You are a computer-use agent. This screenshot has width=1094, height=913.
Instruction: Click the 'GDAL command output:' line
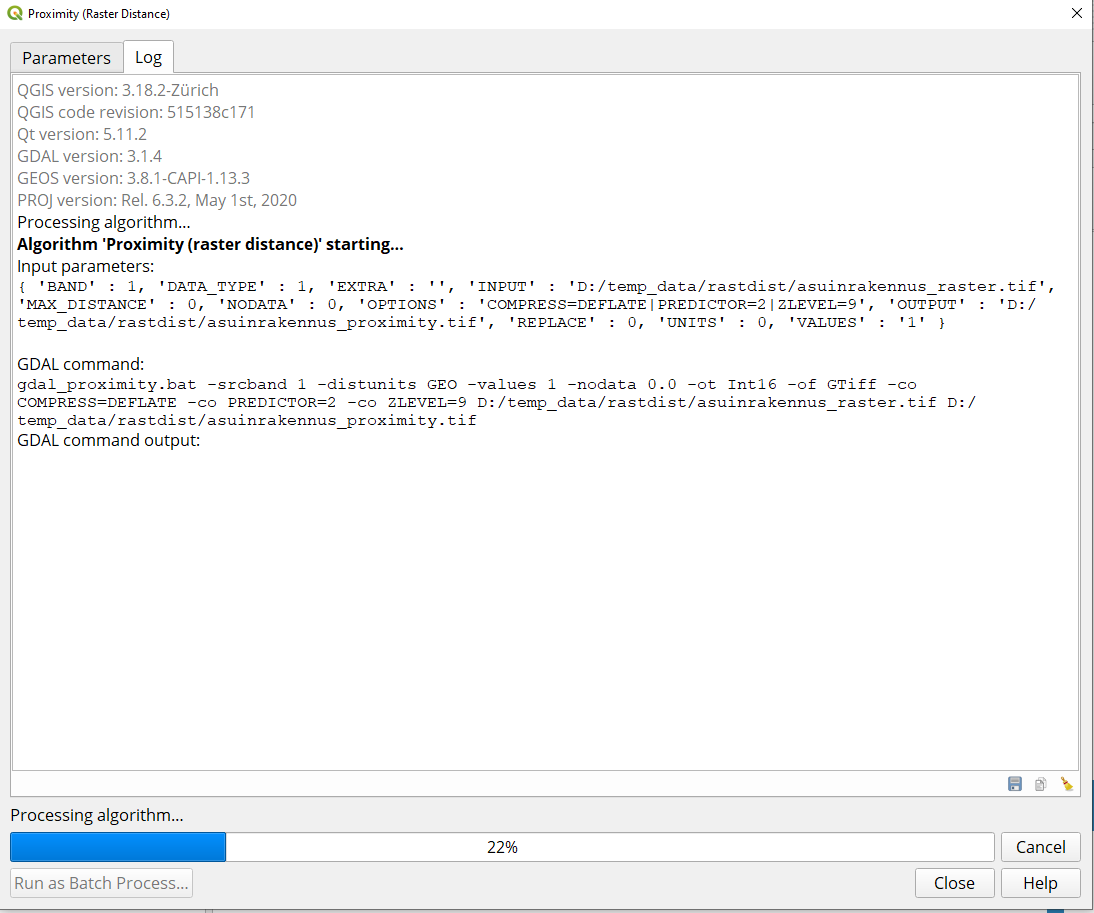pos(109,440)
